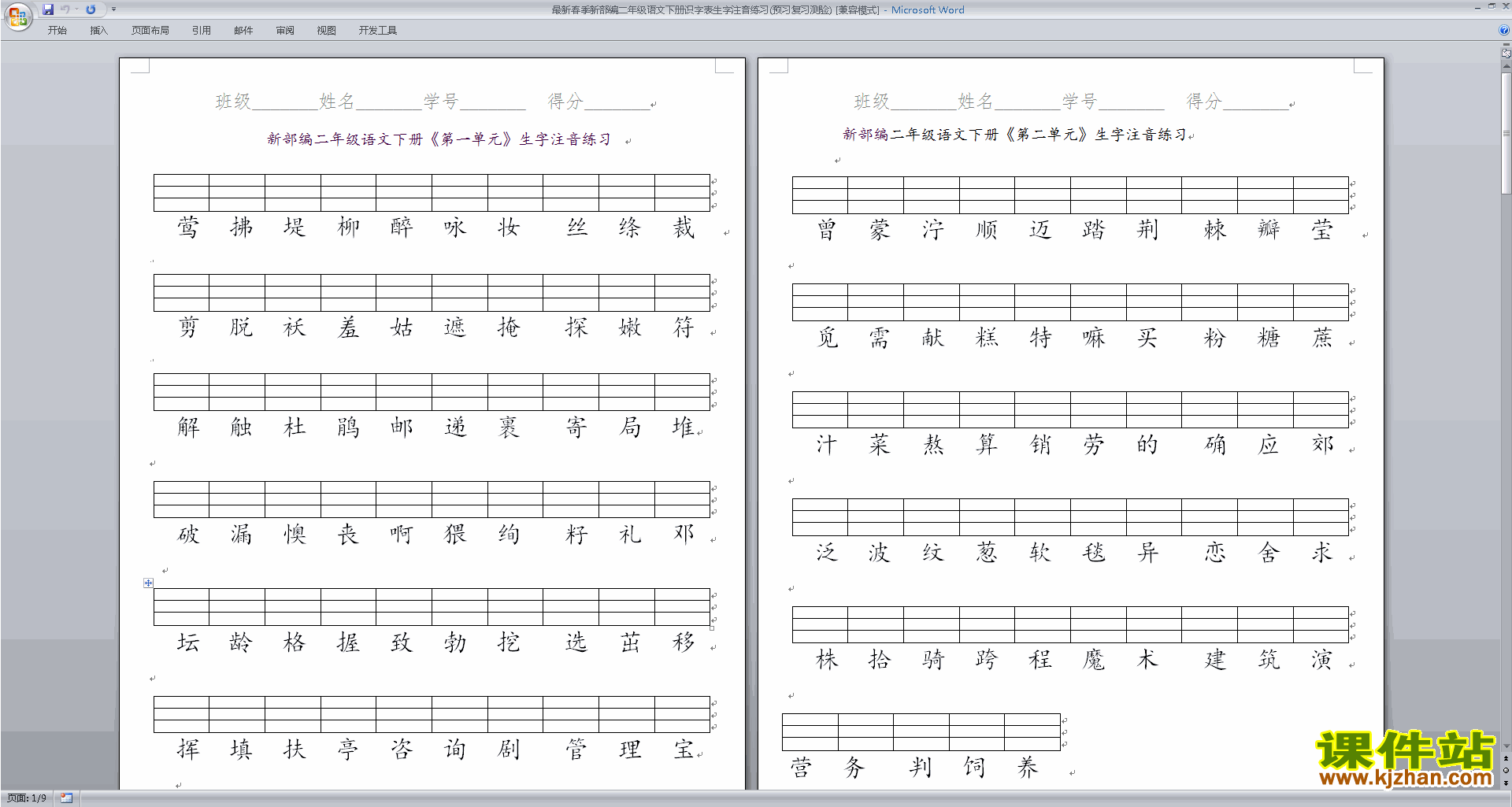1512x807 pixels.
Task: Toggle the ruler button above scrollbar
Action: [1506, 54]
